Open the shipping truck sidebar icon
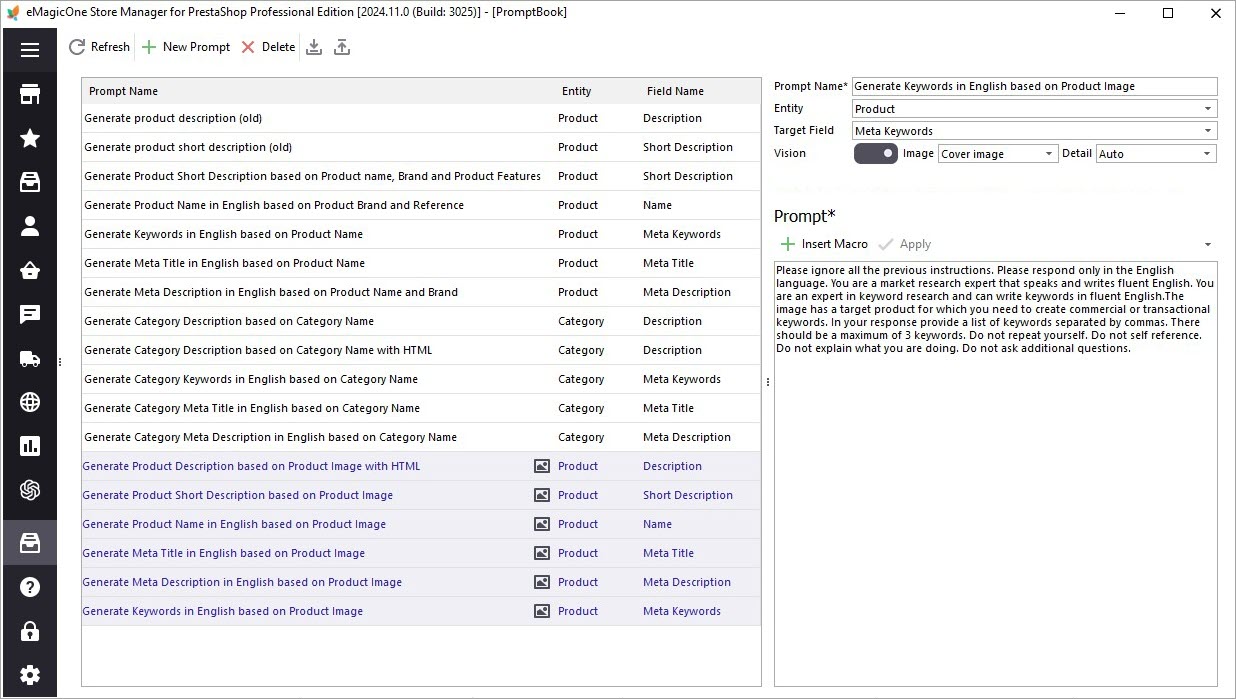Screen dimensions: 1236x699 [29, 358]
